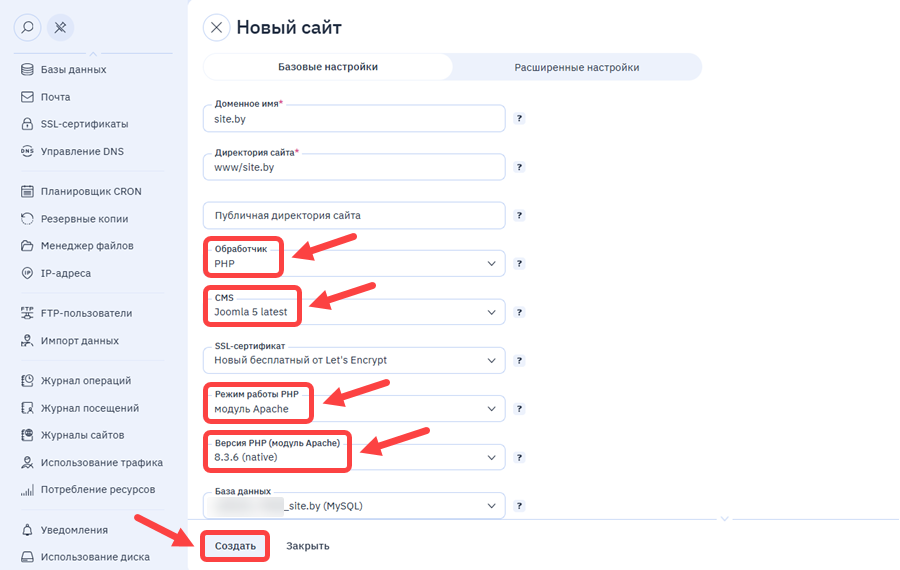
Task: Expand the CMS Joomla 5 latest dropdown
Action: [x=354, y=312]
